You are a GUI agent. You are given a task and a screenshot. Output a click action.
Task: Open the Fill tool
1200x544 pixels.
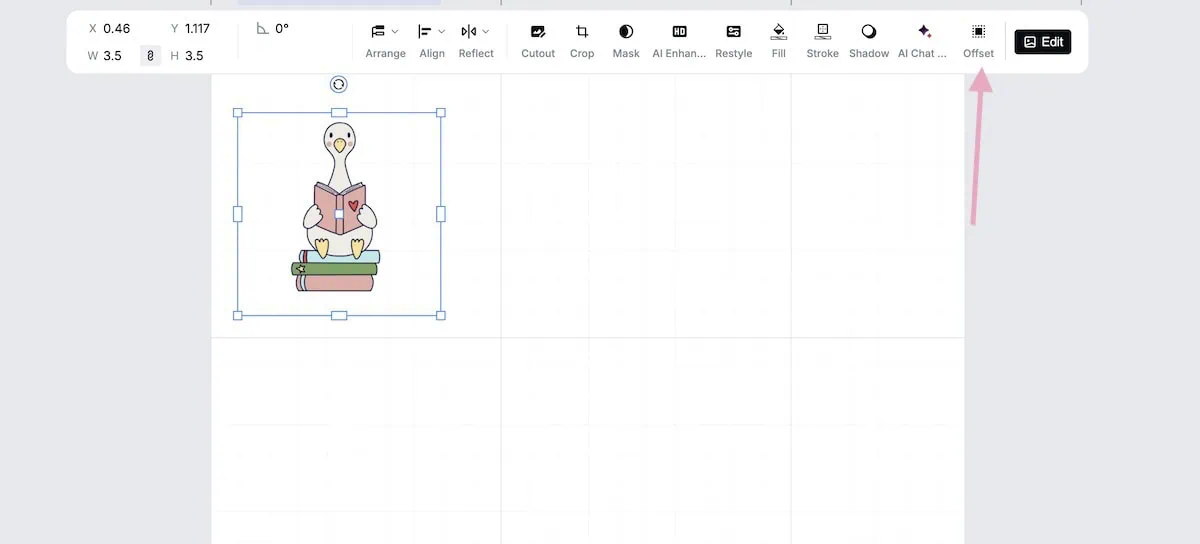(x=779, y=41)
